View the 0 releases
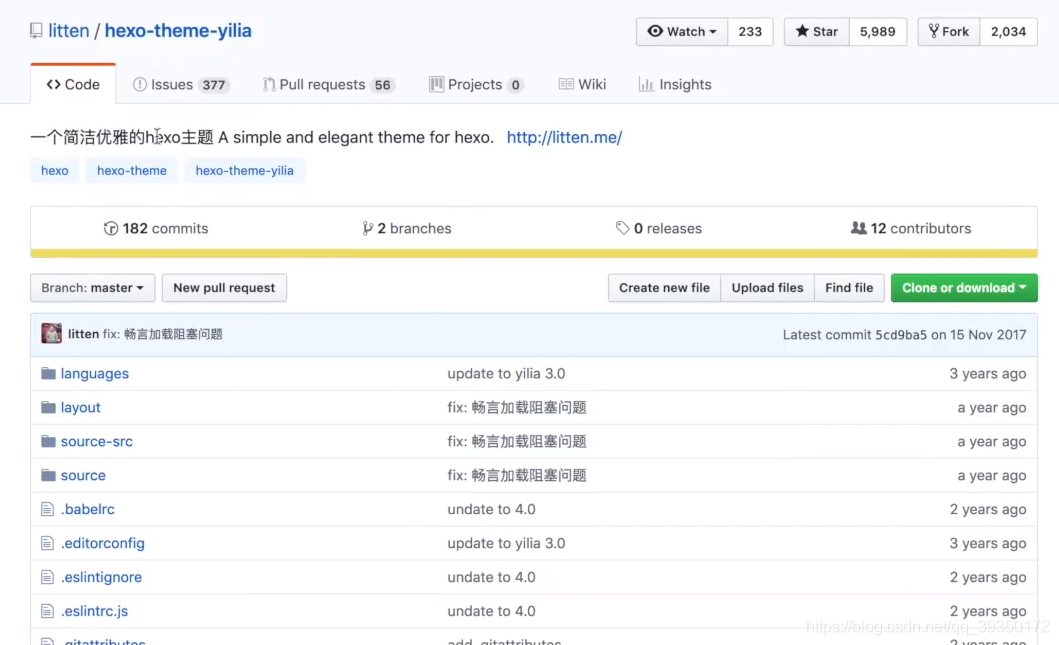The height and width of the screenshot is (645, 1059). [x=659, y=228]
